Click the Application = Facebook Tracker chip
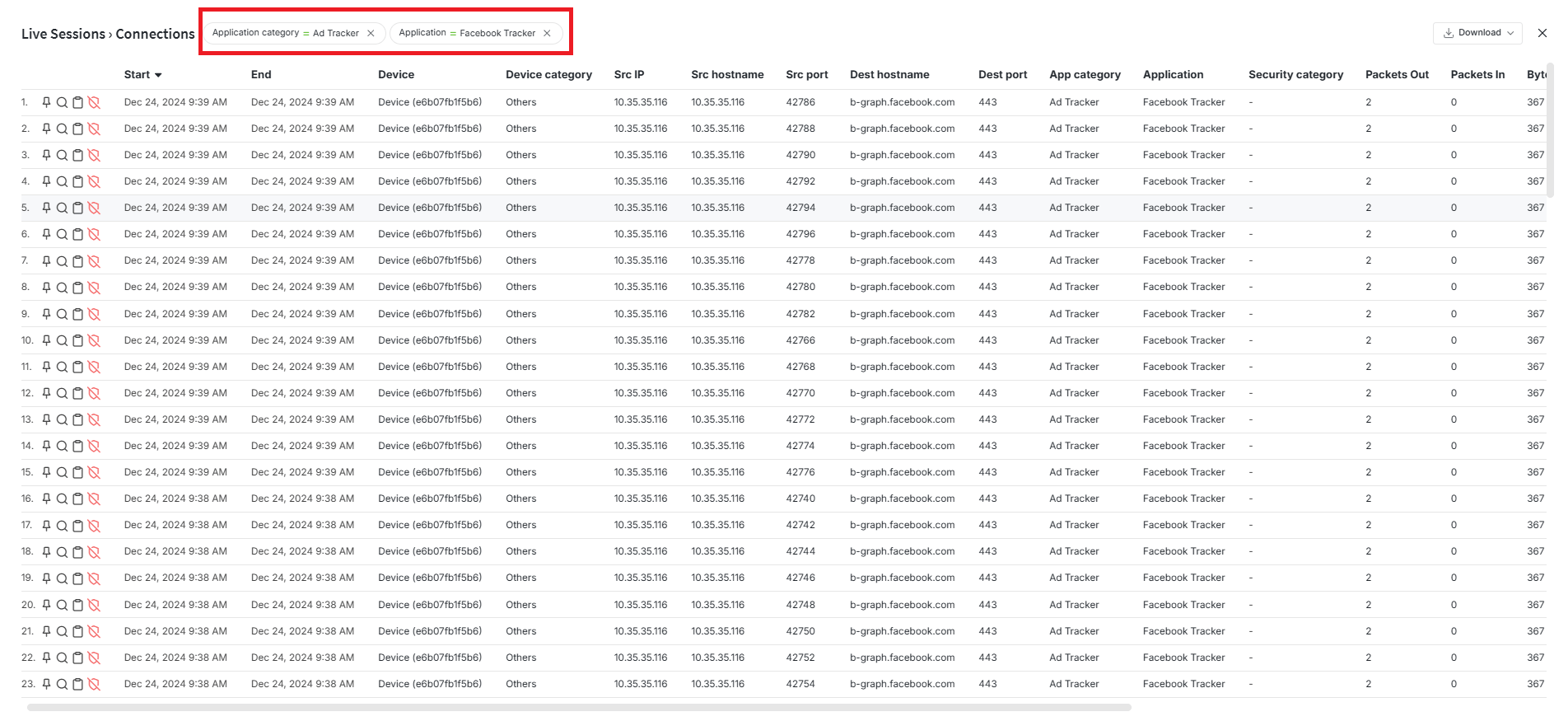1568x721 pixels. click(476, 33)
